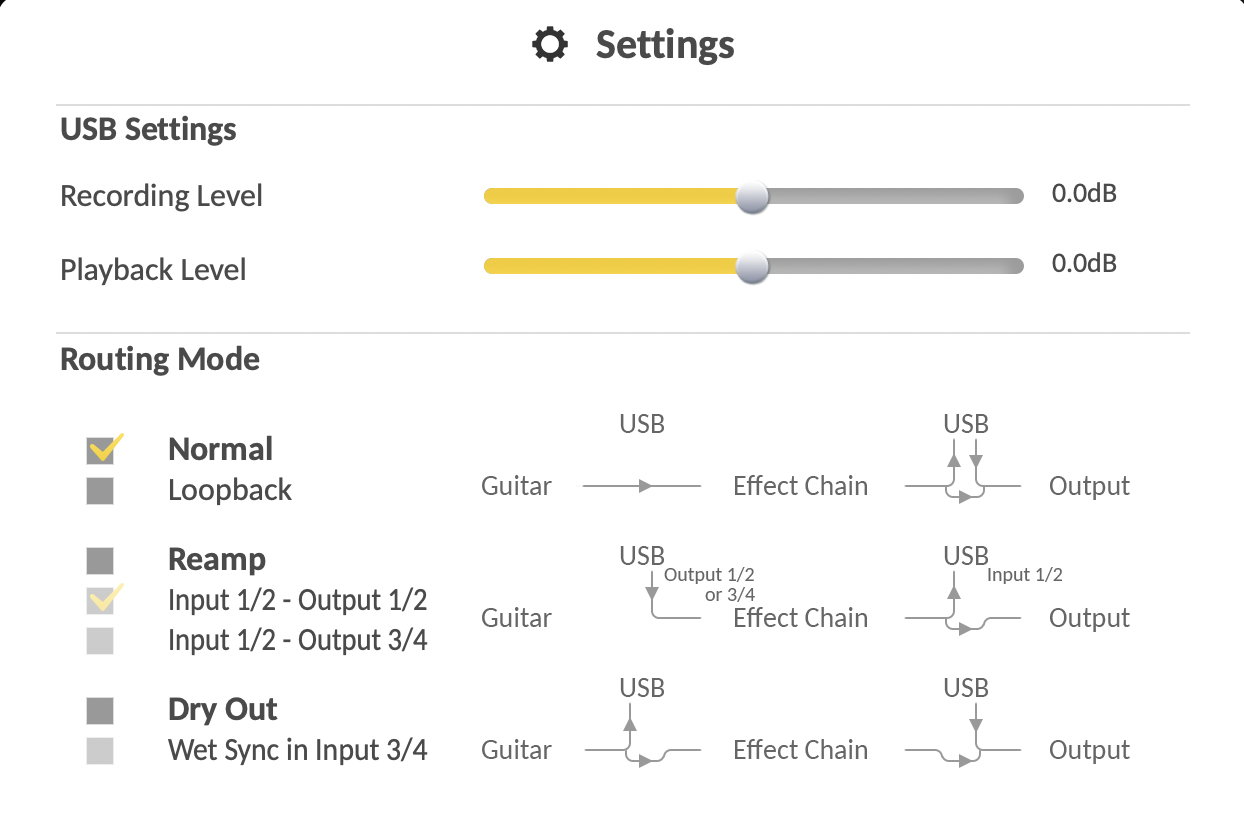The width and height of the screenshot is (1244, 814).
Task: Click the Dry Out Guitar USB routing diagram
Action: [x=641, y=738]
